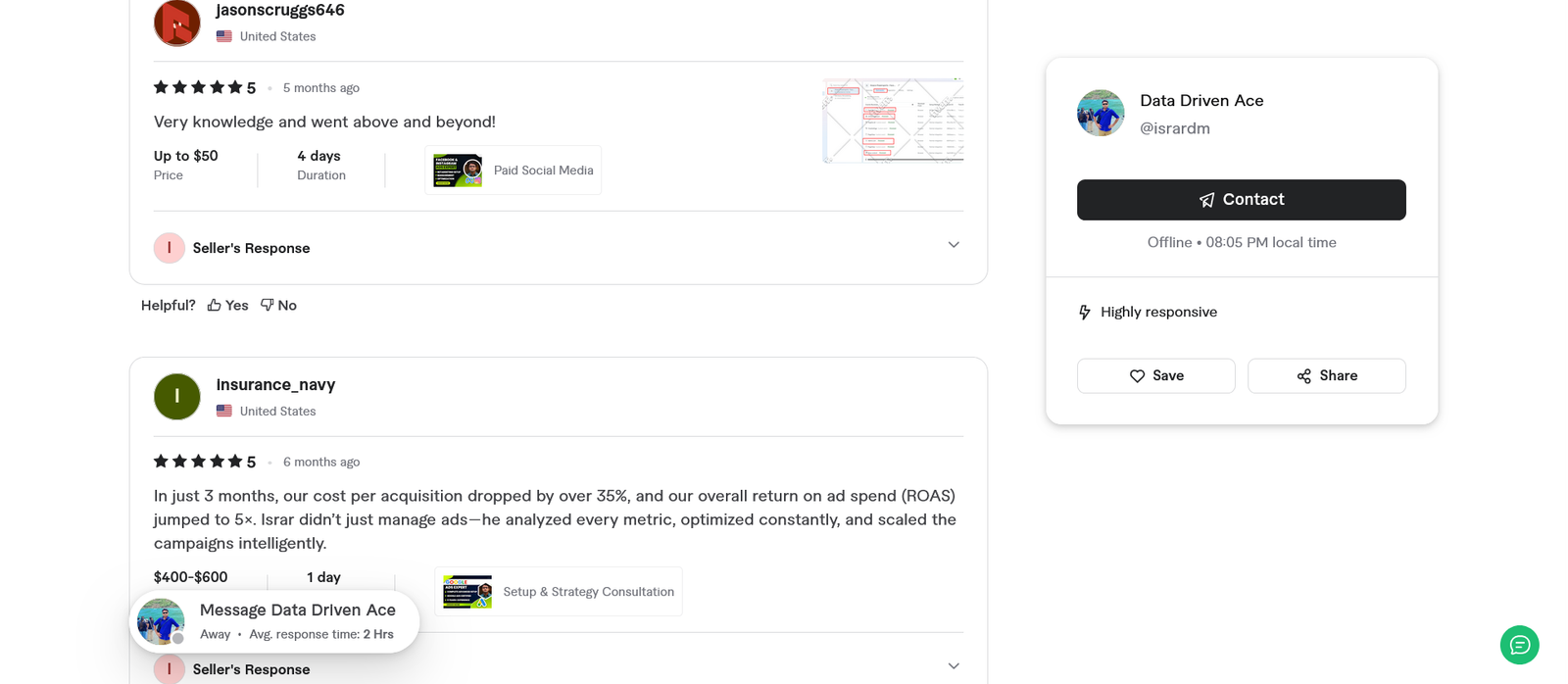Click the heart icon inside the Save button

point(1137,375)
